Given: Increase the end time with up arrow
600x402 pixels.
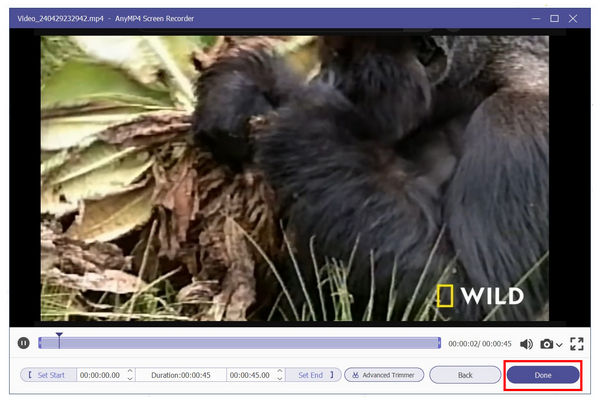Looking at the screenshot, I should coord(280,371).
